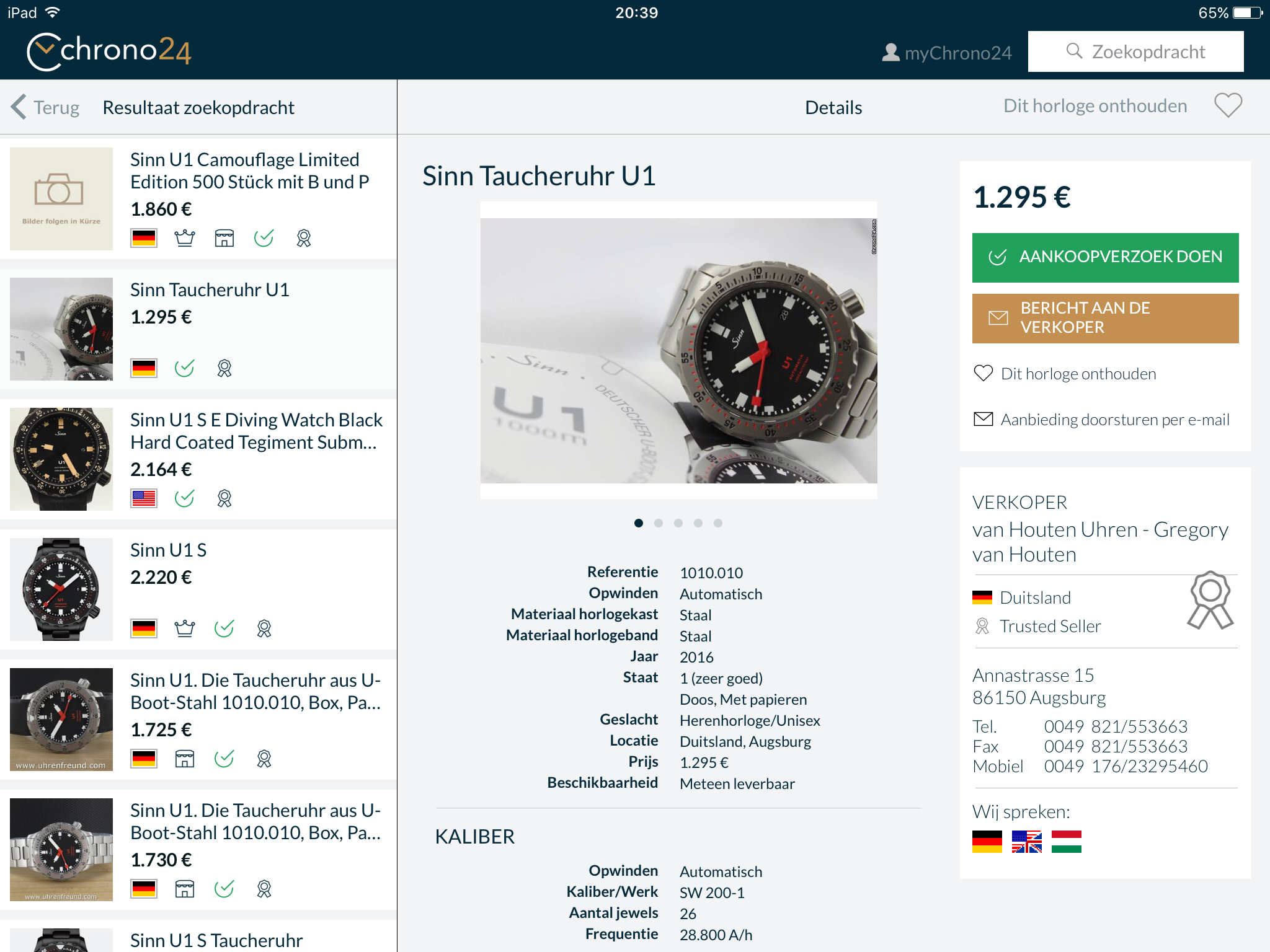Toggle the 'Dit horloge onthouden' heart under the price
The width and height of the screenshot is (1270, 952).
coord(984,373)
